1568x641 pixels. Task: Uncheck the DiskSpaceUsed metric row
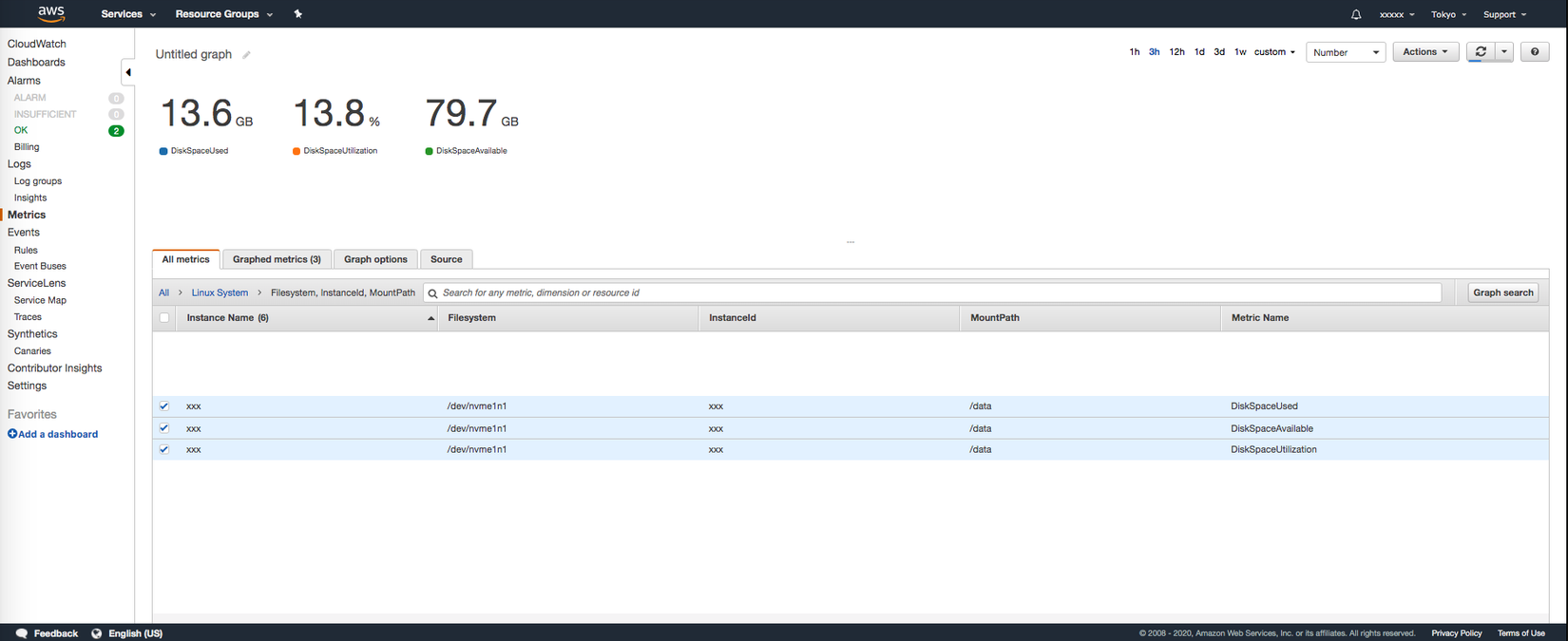point(164,406)
